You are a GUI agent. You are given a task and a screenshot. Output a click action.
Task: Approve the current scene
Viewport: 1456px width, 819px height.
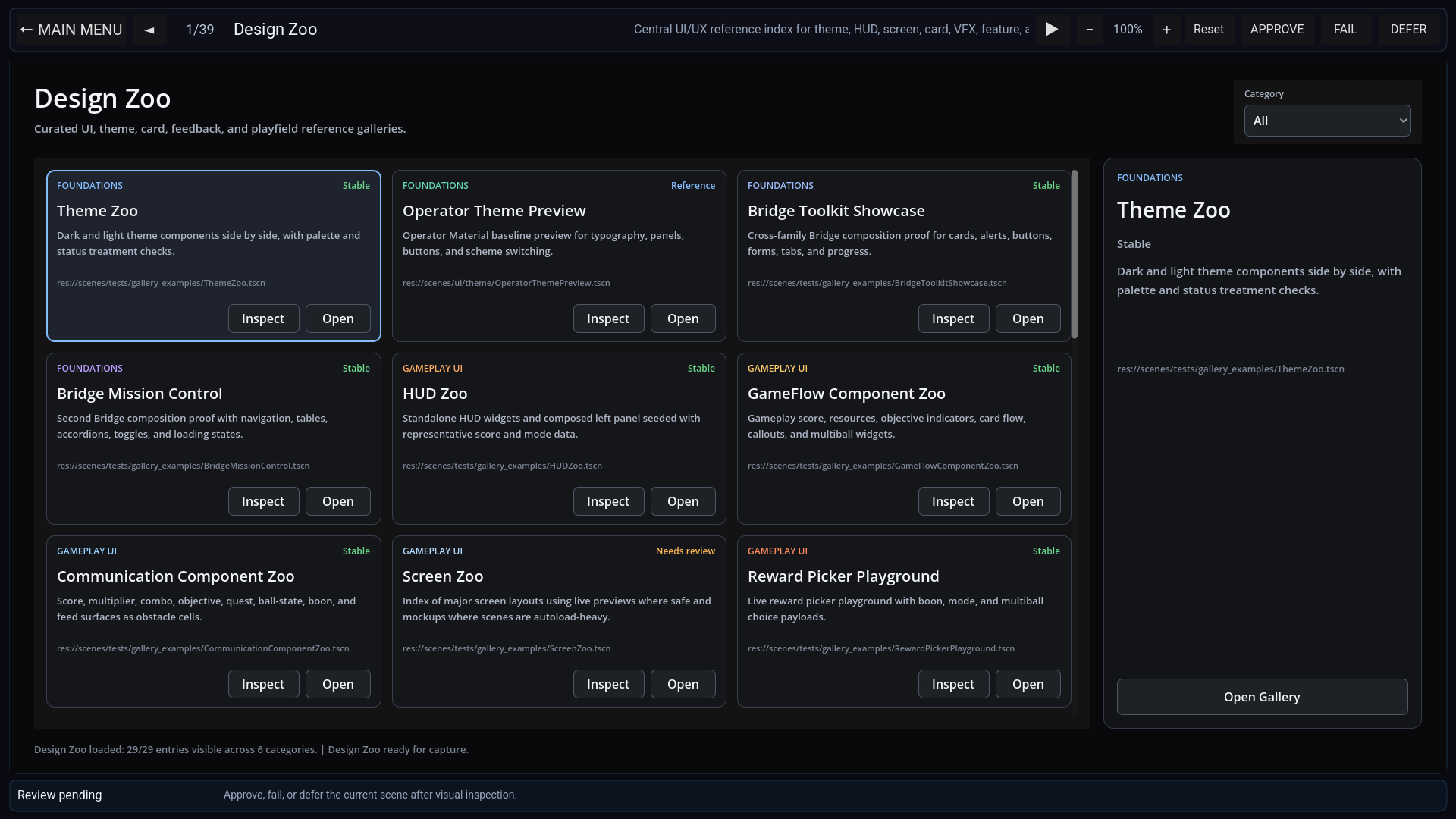1277,30
